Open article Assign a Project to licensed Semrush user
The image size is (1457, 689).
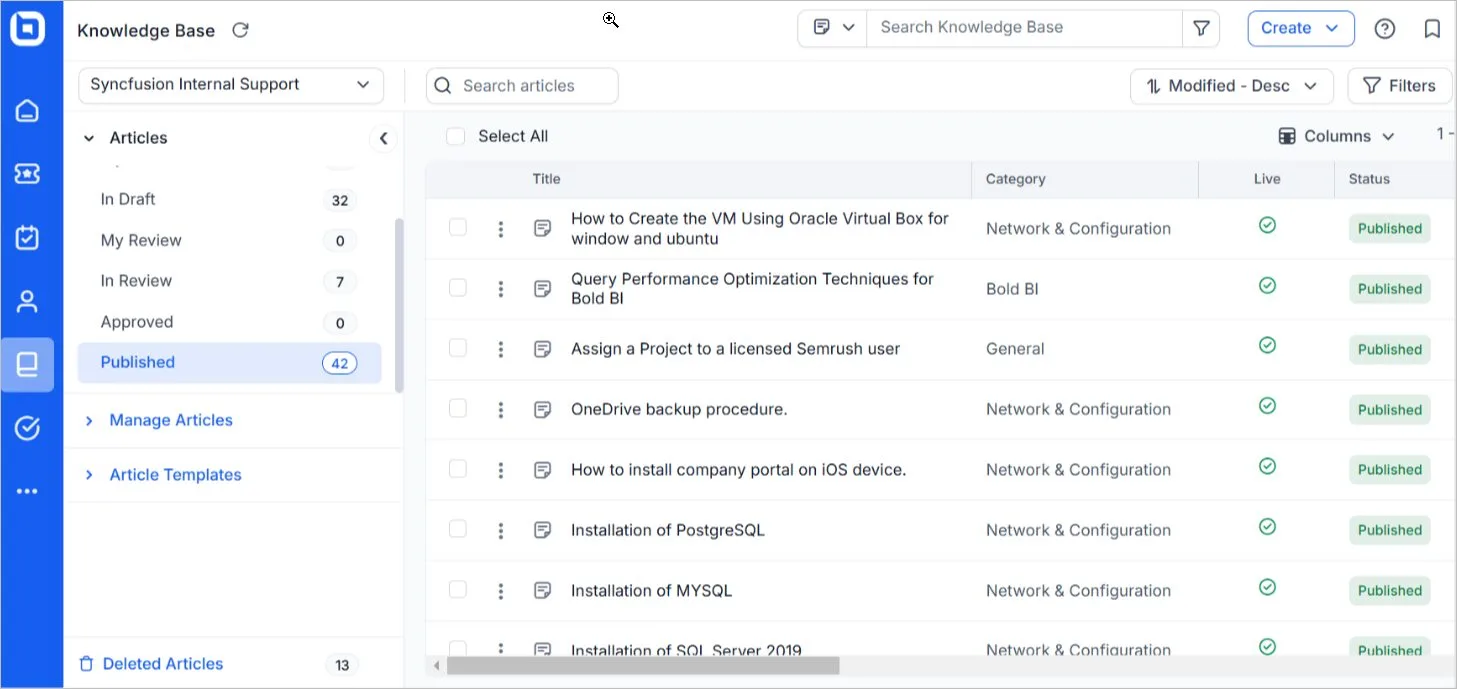(735, 349)
